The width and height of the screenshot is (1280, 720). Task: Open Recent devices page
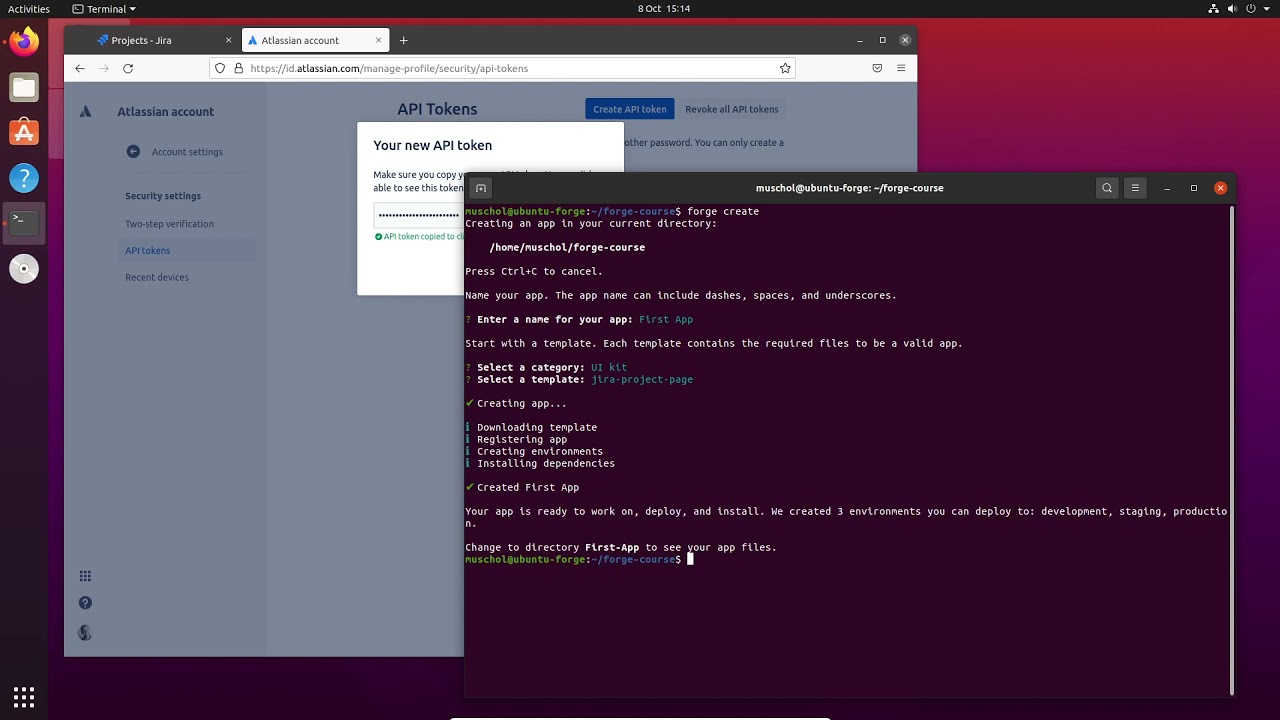pyautogui.click(x=157, y=277)
